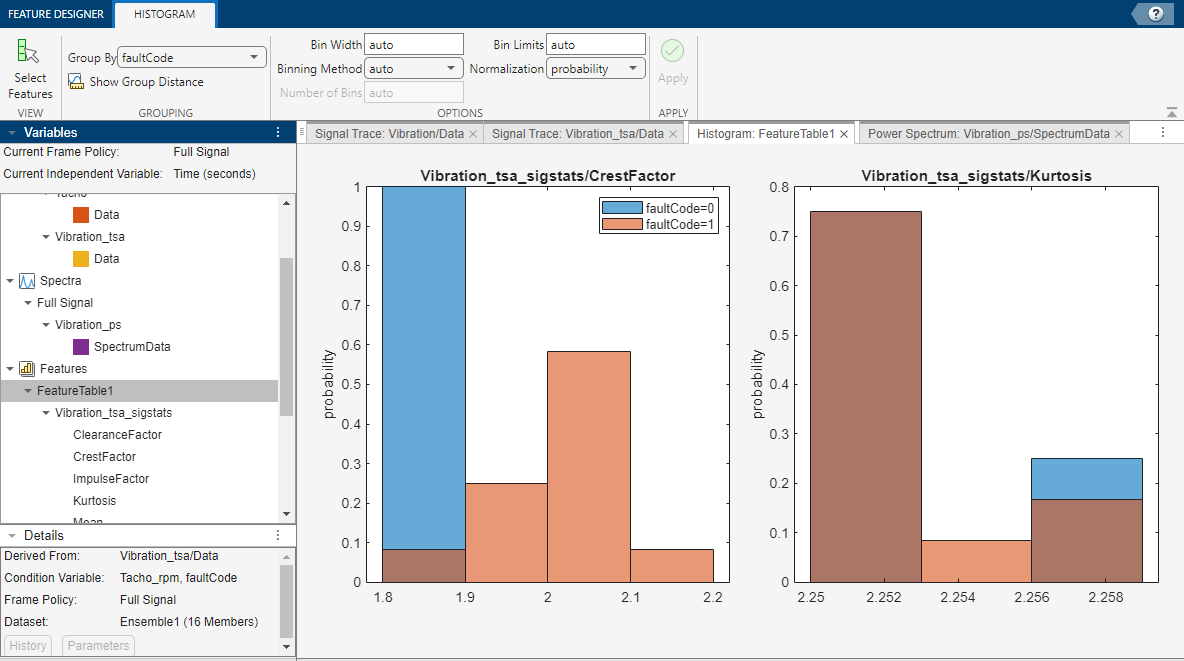The image size is (1184, 661).
Task: Click the Bin Limits input field
Action: coord(596,45)
